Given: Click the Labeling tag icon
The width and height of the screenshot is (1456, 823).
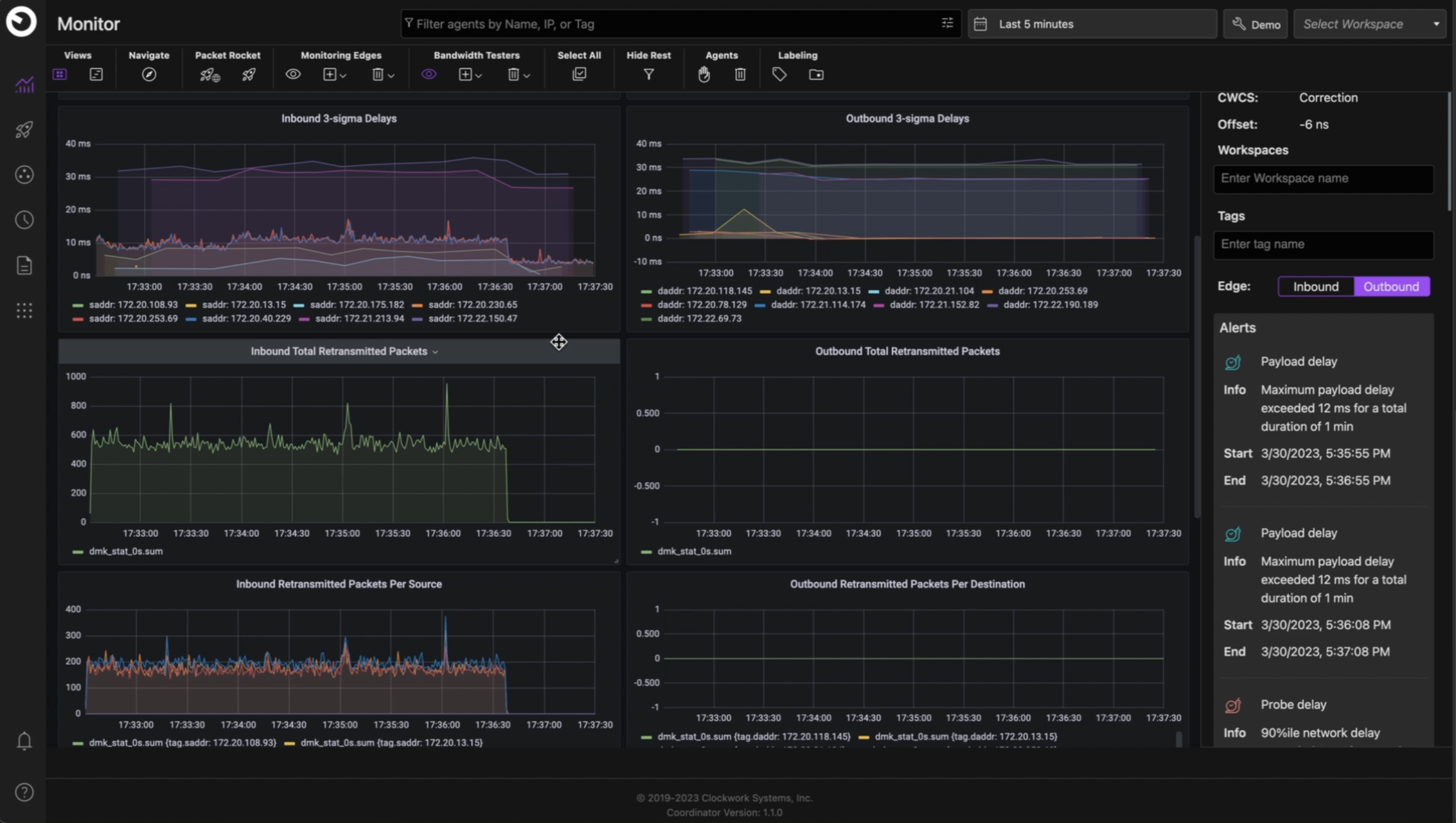Looking at the screenshot, I should tap(779, 75).
